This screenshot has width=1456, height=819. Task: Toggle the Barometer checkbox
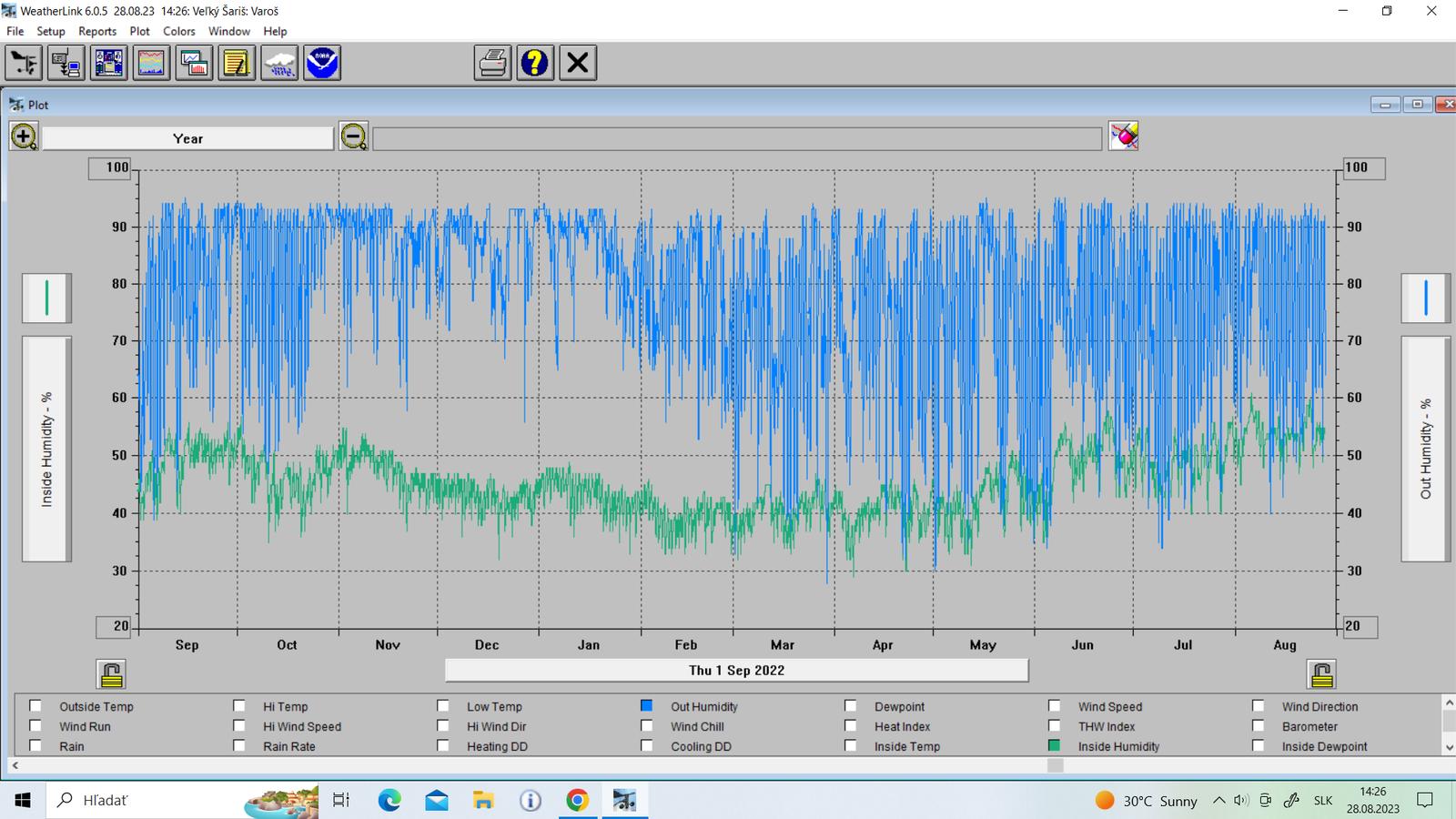coord(1259,726)
